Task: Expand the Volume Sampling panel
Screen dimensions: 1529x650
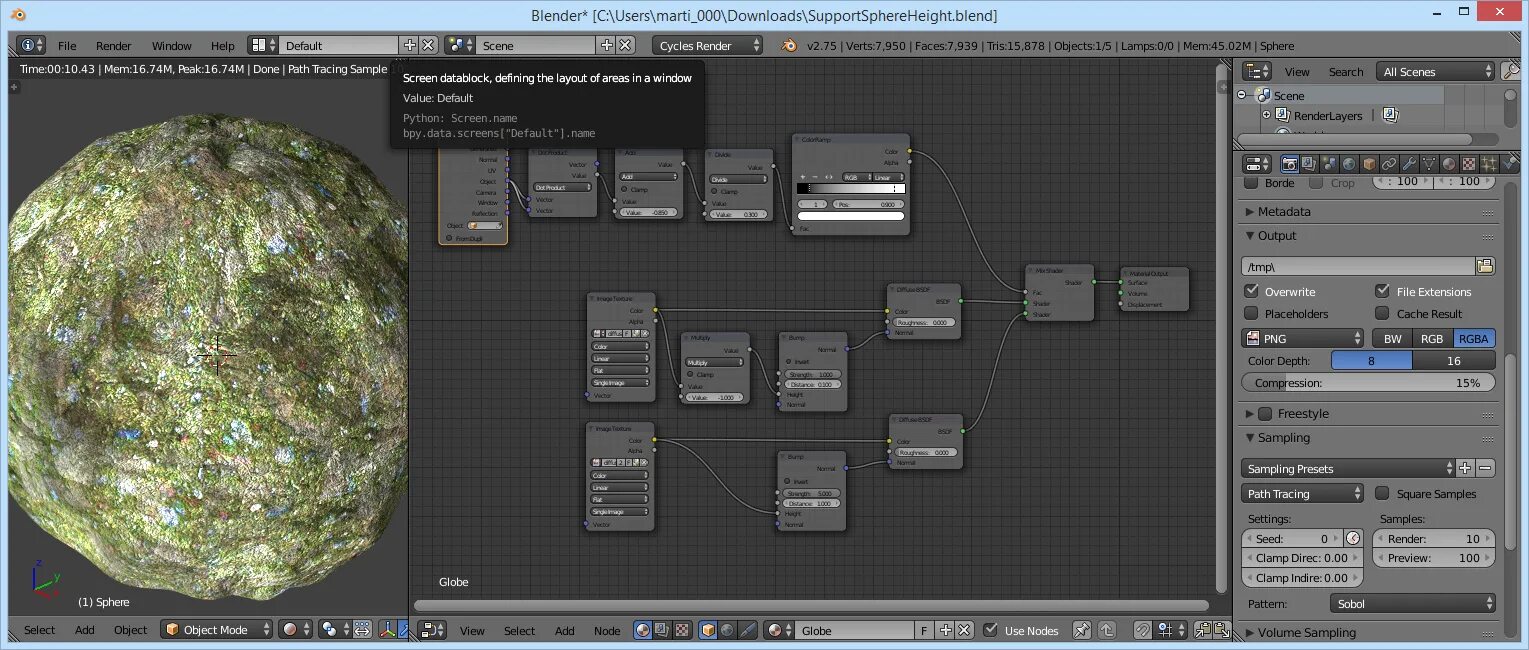Action: click(1250, 632)
